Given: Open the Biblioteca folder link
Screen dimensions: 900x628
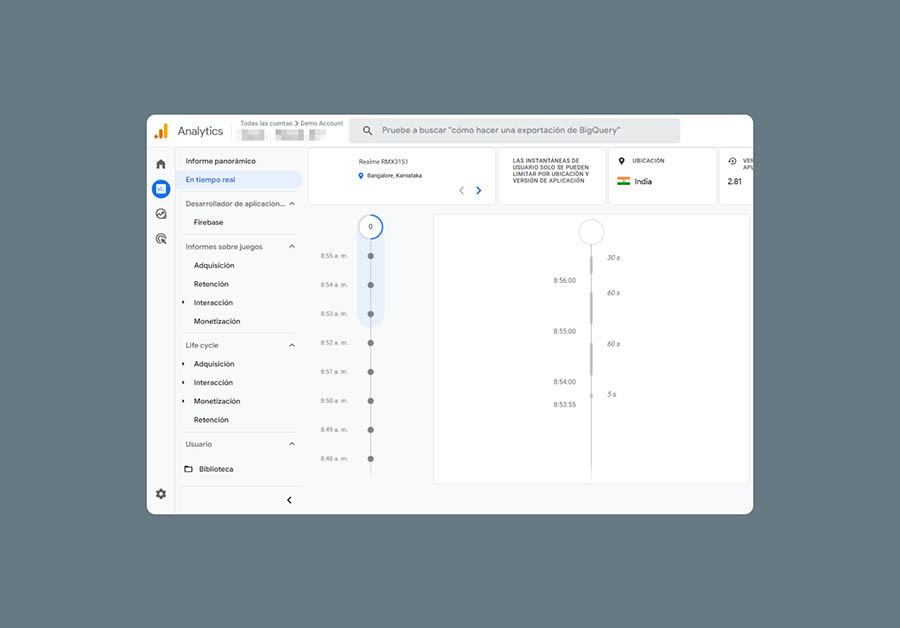Looking at the screenshot, I should tap(215, 469).
